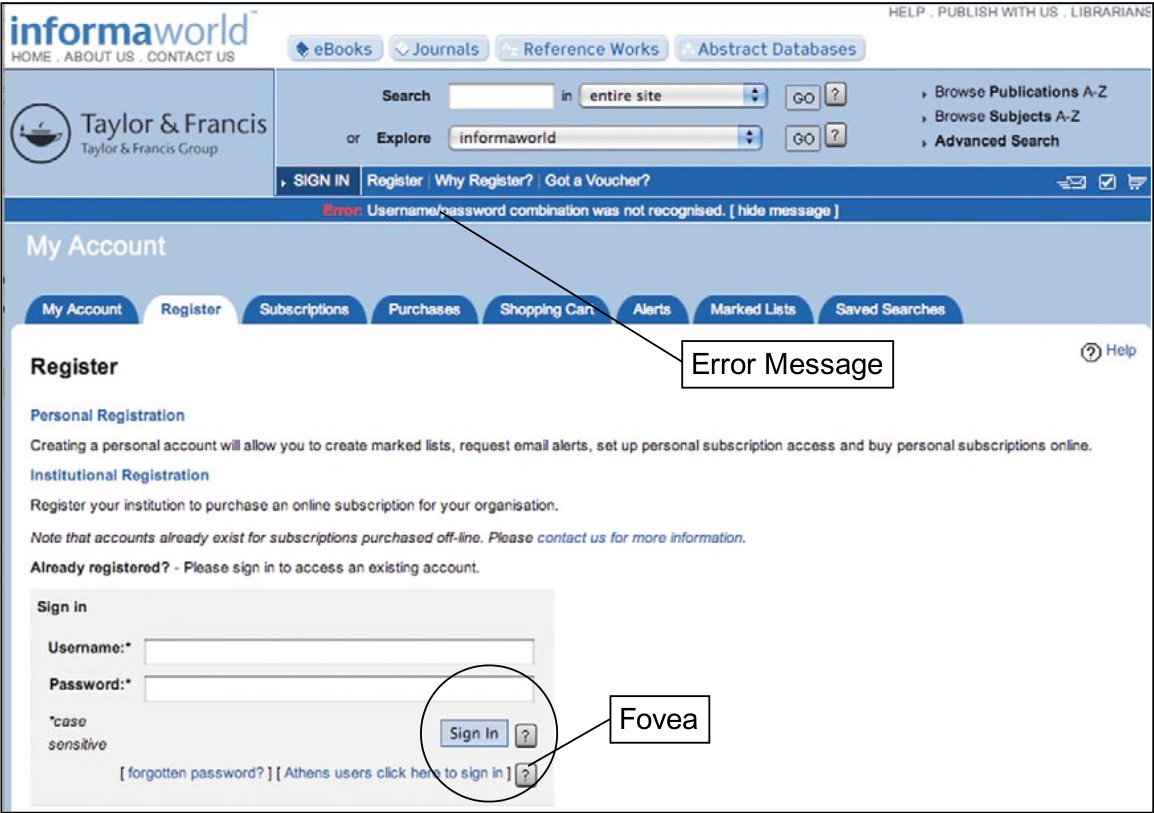Click the 'Already registered?' text
This screenshot has height=813, width=1154.
(99, 568)
